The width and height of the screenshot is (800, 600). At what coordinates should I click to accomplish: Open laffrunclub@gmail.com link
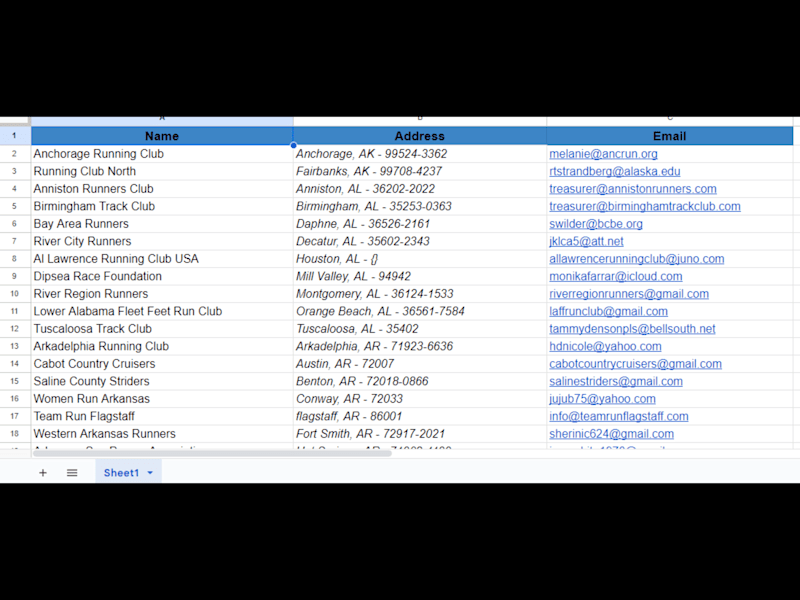click(608, 311)
